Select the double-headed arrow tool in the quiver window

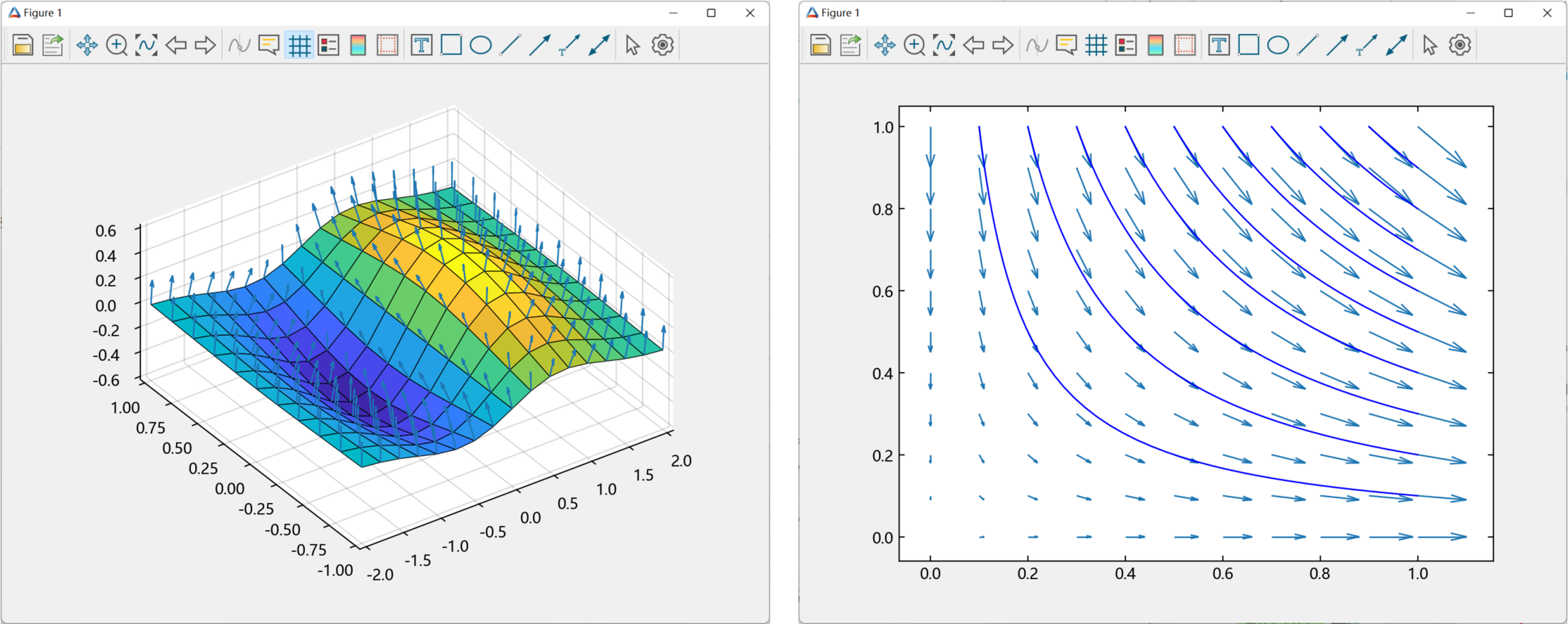(x=1396, y=45)
